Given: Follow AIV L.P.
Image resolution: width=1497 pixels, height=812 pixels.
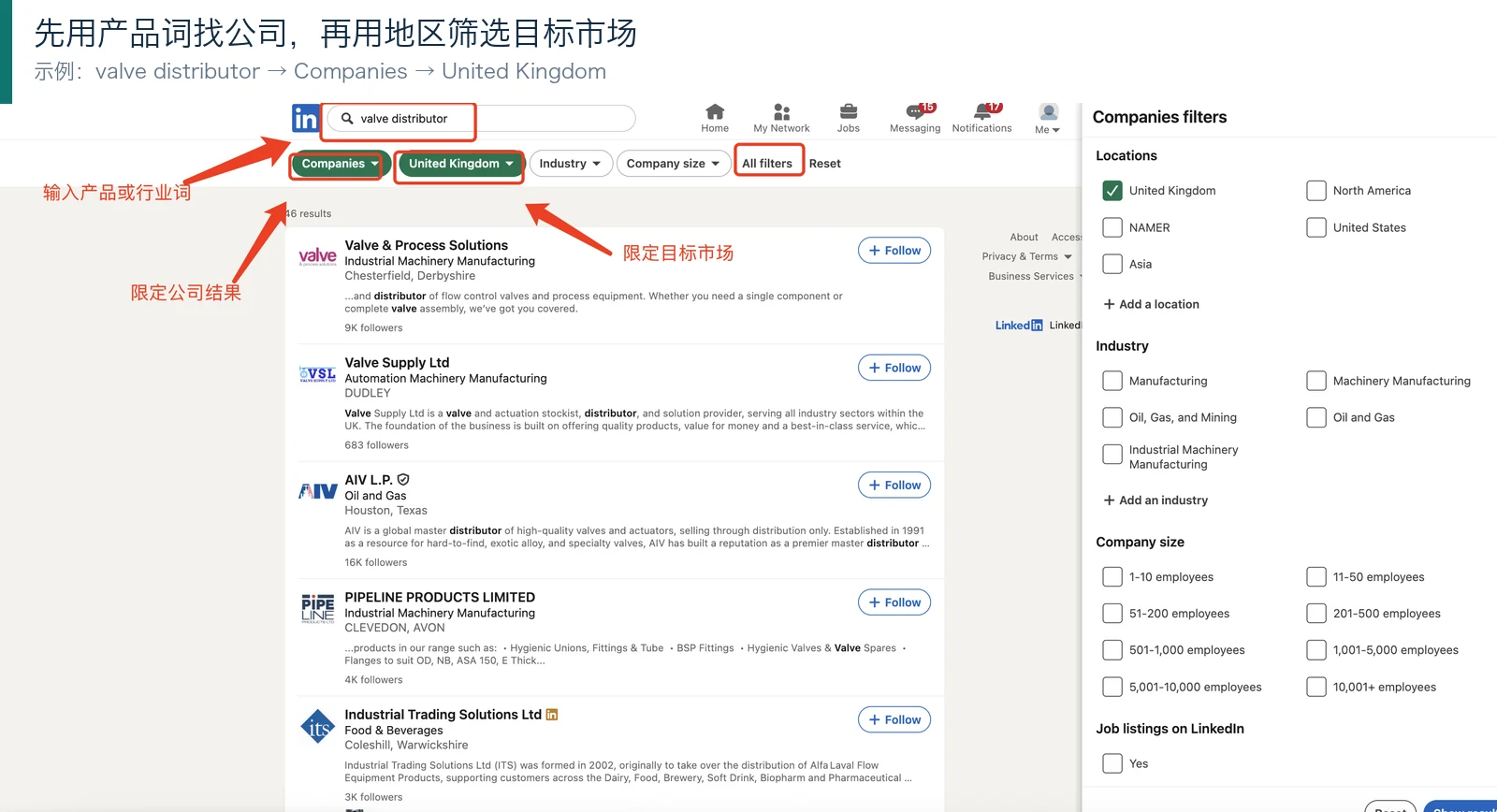Looking at the screenshot, I should [x=894, y=486].
